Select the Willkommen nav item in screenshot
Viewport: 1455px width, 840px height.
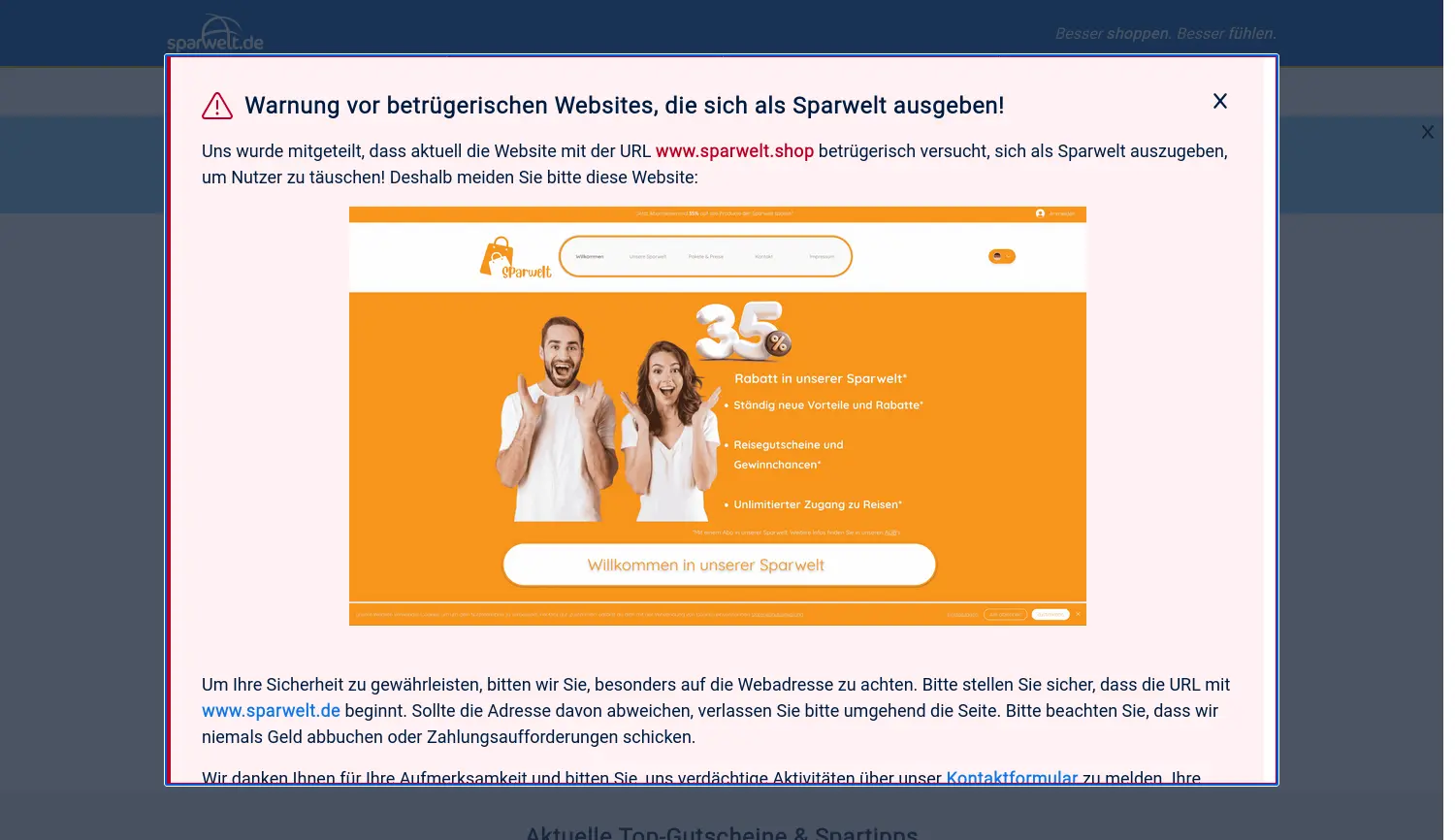(590, 256)
